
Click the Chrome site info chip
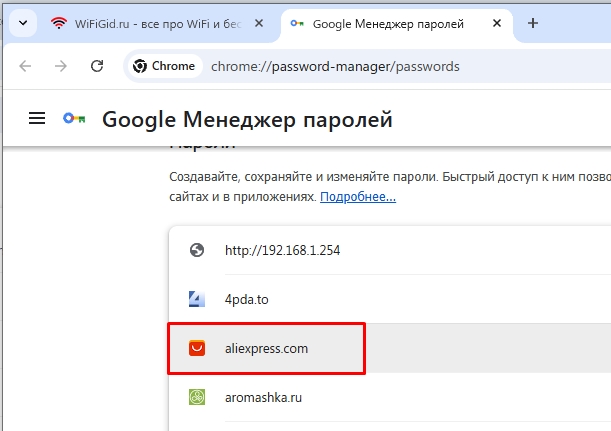(x=163, y=66)
